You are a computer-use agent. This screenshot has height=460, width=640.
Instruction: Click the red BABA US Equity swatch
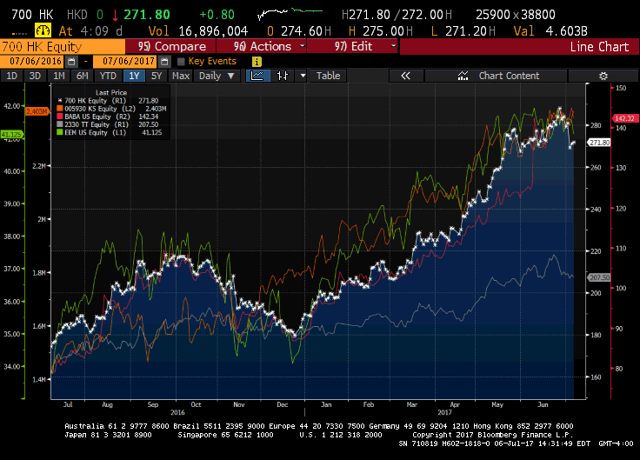click(60, 117)
